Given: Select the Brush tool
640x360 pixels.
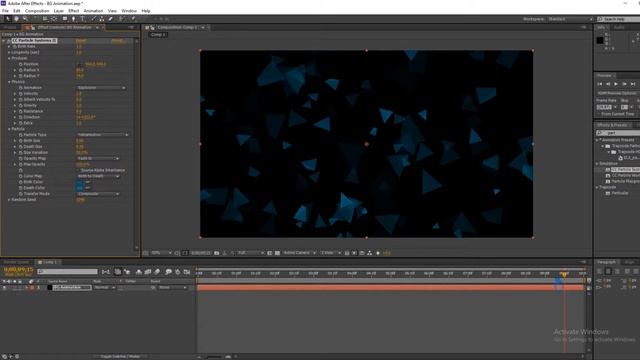Looking at the screenshot, I should [x=93, y=19].
